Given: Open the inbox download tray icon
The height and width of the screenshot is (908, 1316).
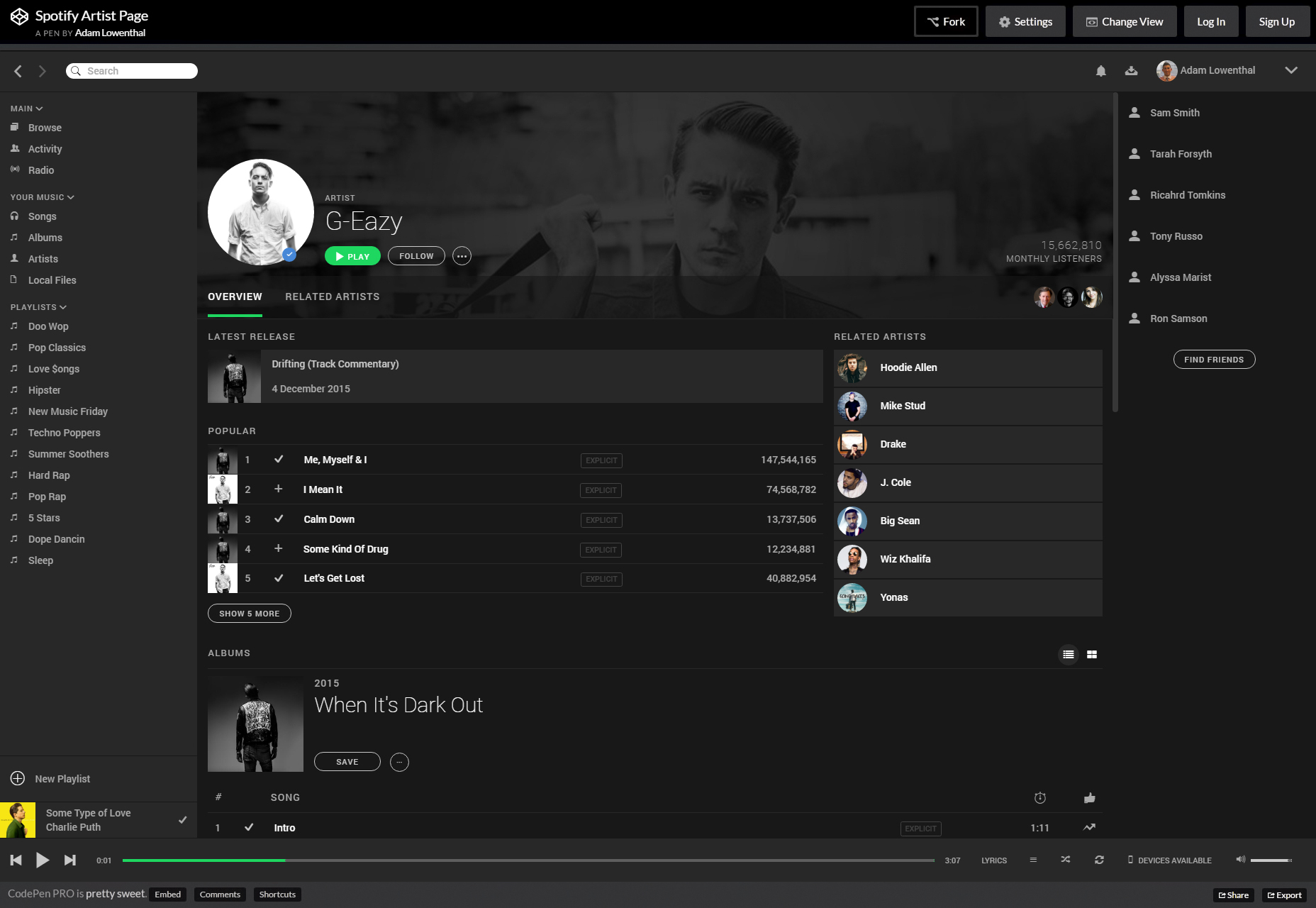Looking at the screenshot, I should [1131, 71].
